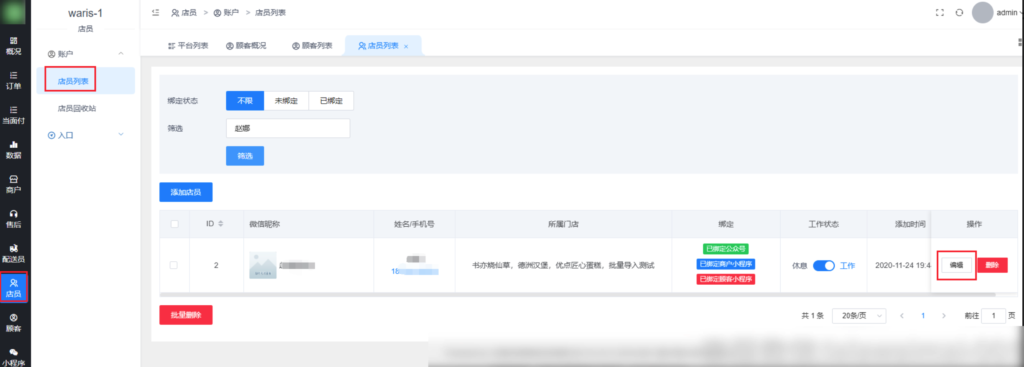Screen dimensions: 1024x367
Task: Open the 顾客 customer sidebar icon
Action: pos(13,323)
